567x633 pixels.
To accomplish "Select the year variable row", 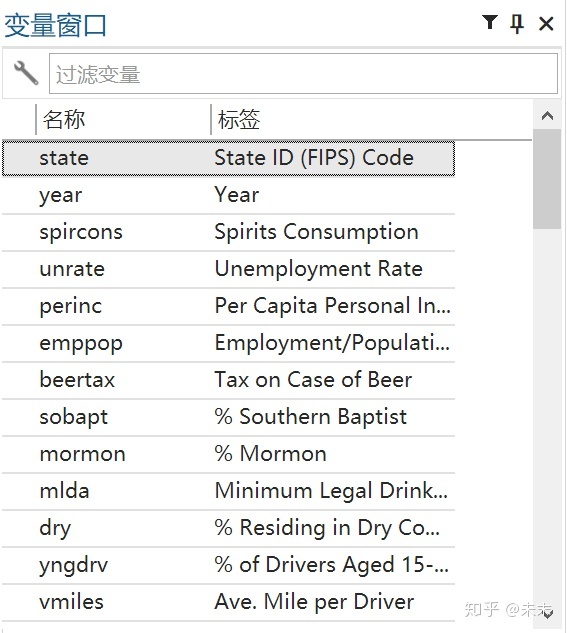I will coord(228,195).
